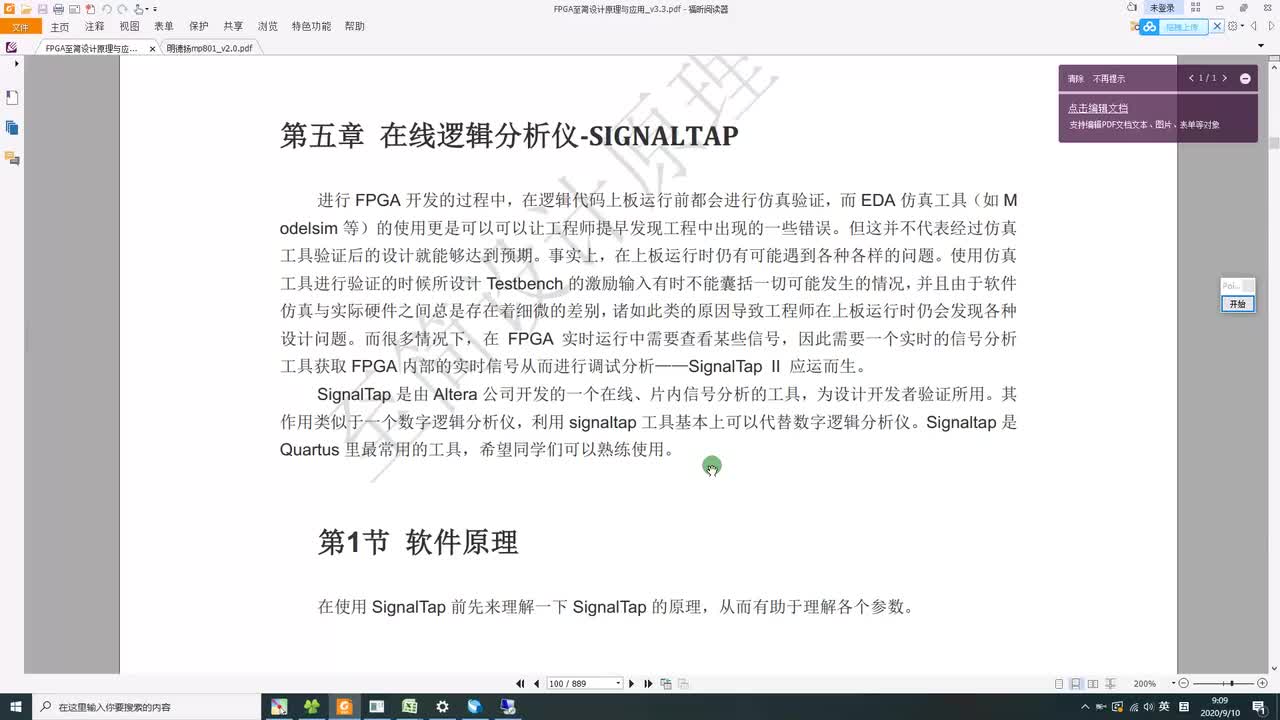Click the cloud upload button
Viewport: 1280px width, 720px height.
(x=1173, y=27)
